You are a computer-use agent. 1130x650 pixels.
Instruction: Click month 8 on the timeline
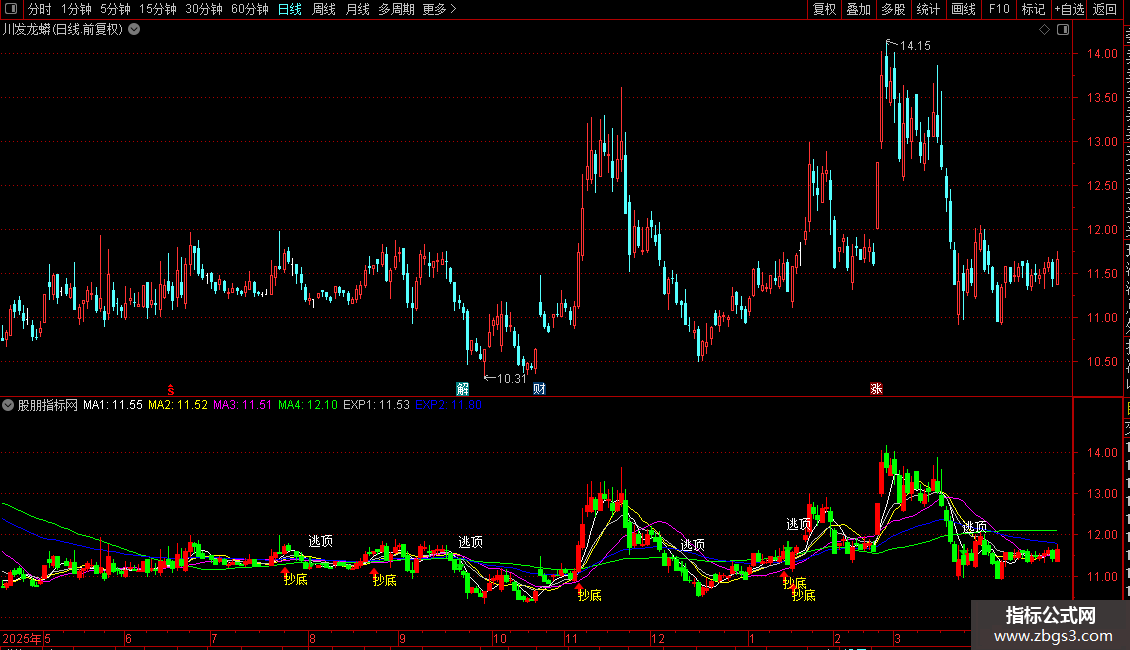[x=312, y=638]
